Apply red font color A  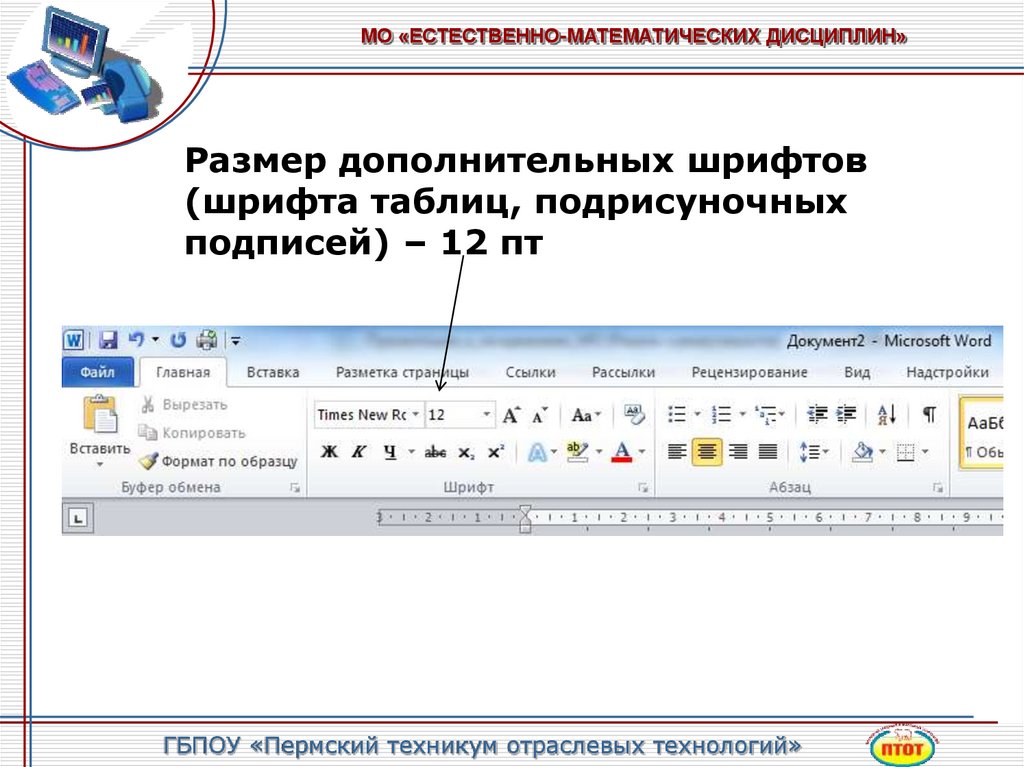622,451
